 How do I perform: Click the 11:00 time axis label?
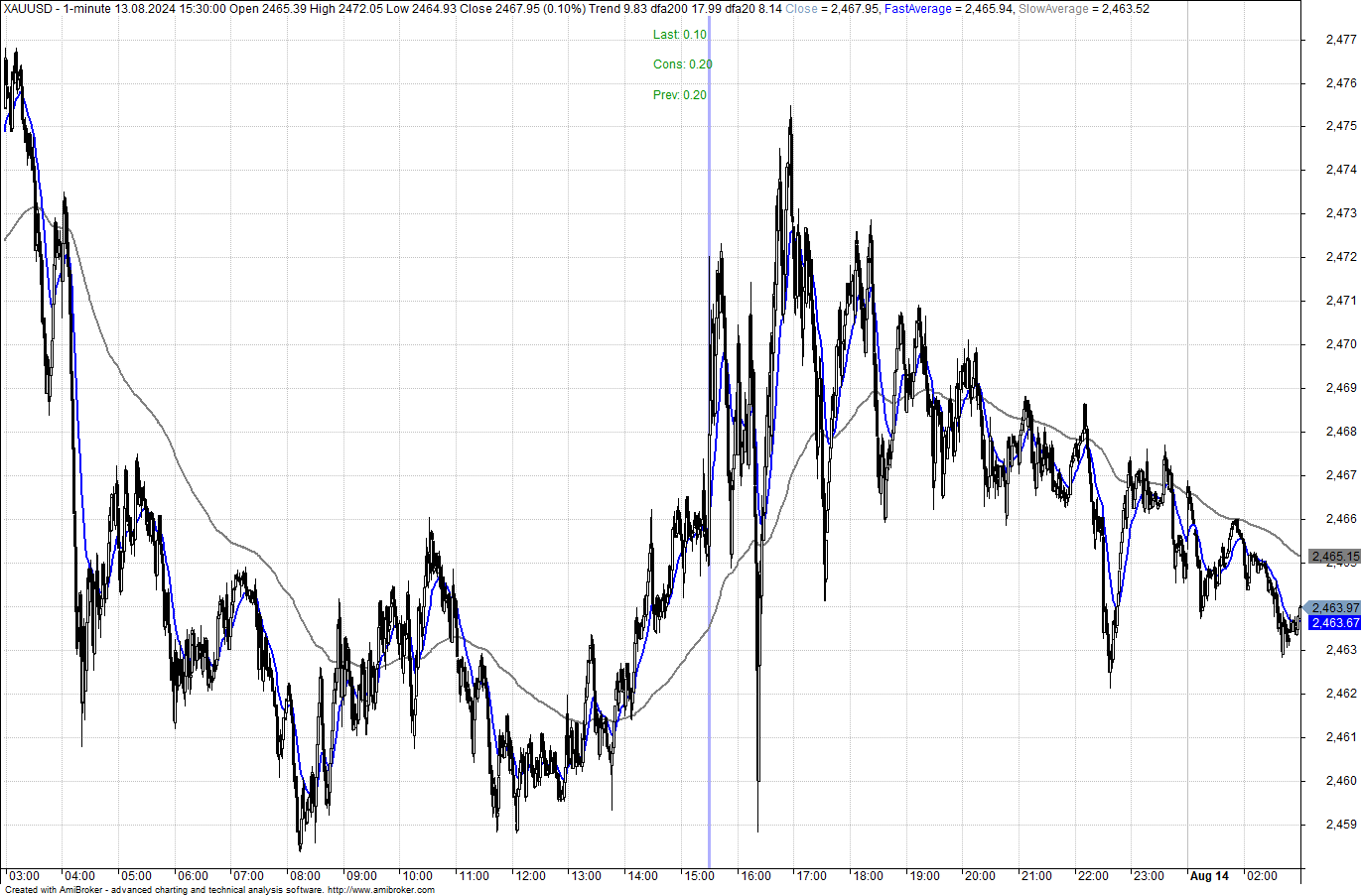tap(474, 876)
